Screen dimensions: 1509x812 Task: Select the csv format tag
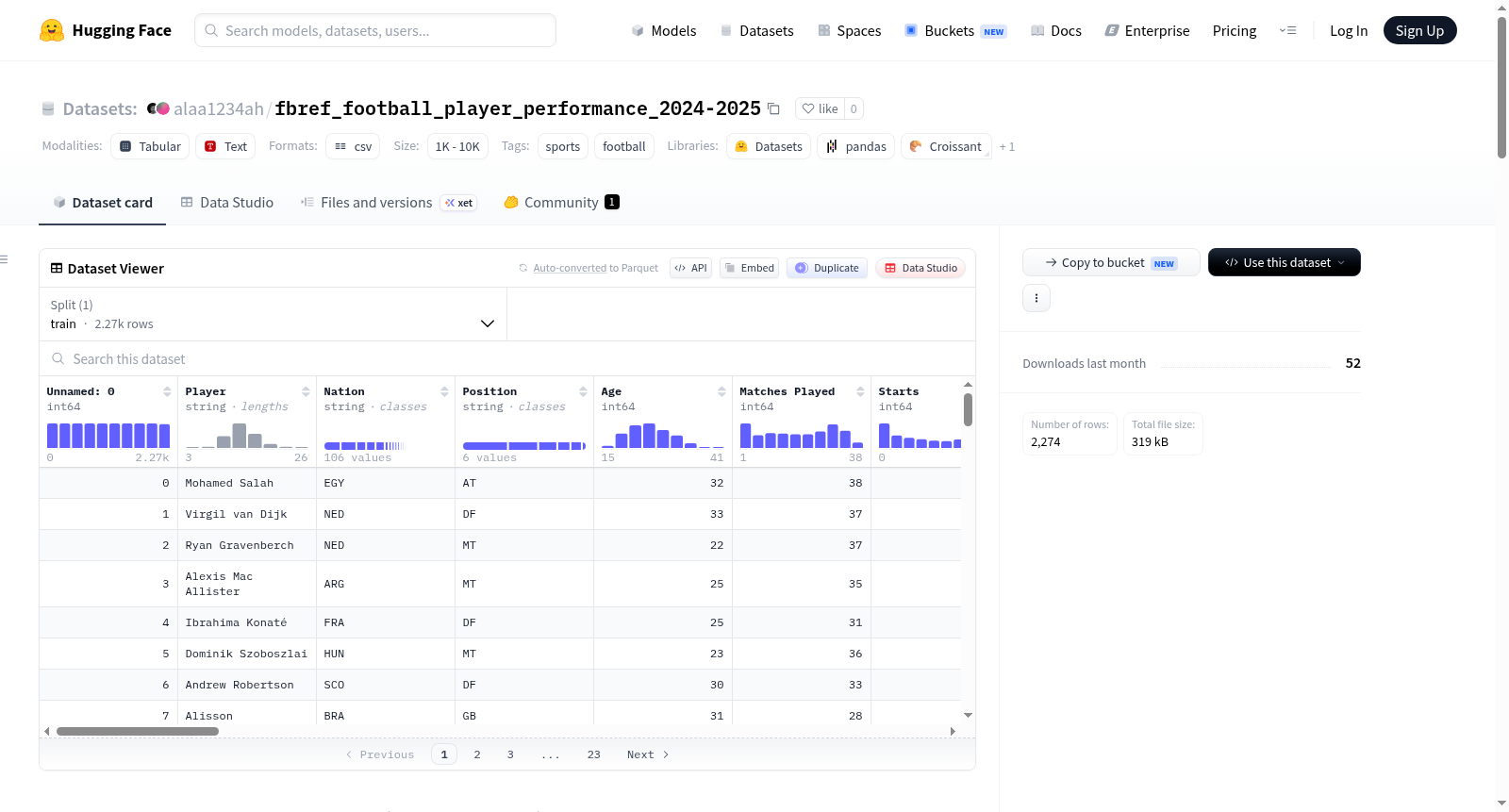[353, 146]
